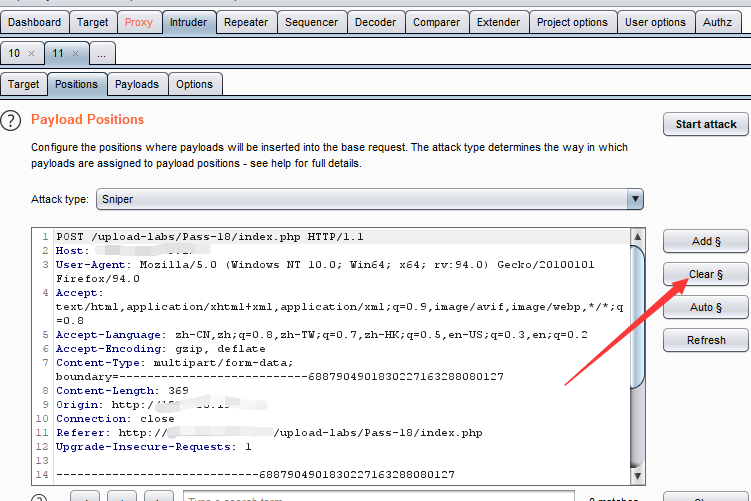Click the Accept-Language header line

pos(322,335)
